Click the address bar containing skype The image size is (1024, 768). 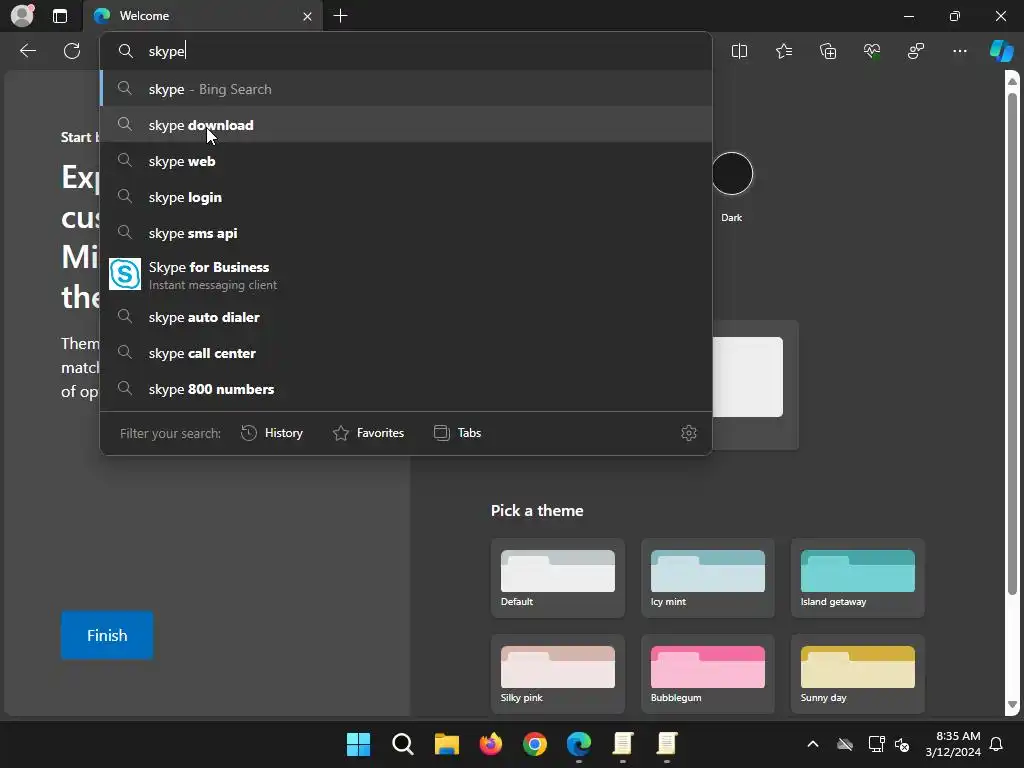405,51
